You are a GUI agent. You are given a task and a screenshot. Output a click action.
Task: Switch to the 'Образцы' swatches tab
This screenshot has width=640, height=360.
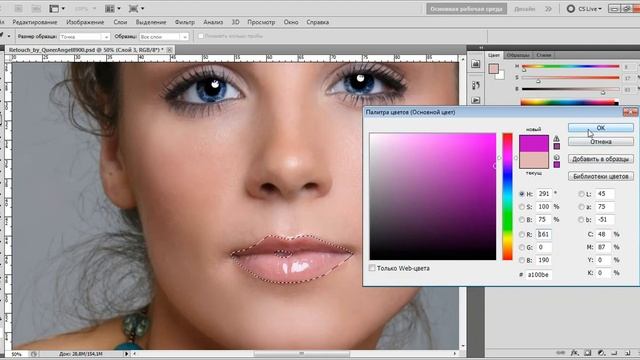[518, 55]
